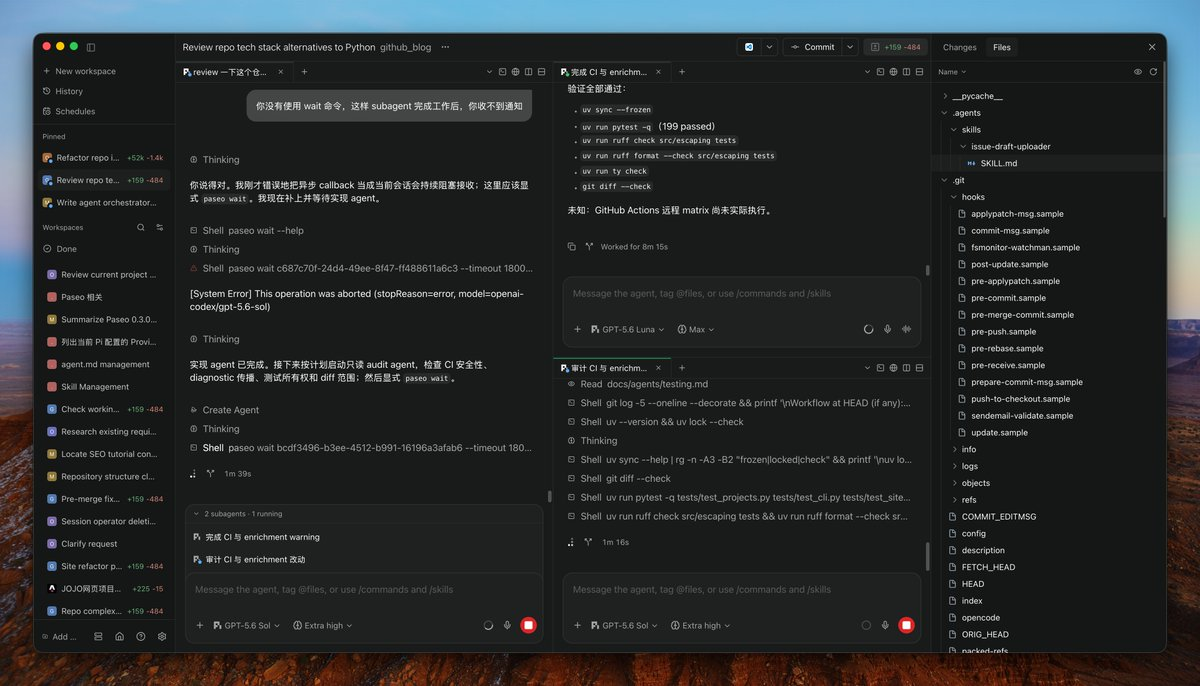1200x686 pixels.
Task: Open help icon at sidebar bottom
Action: (141, 636)
